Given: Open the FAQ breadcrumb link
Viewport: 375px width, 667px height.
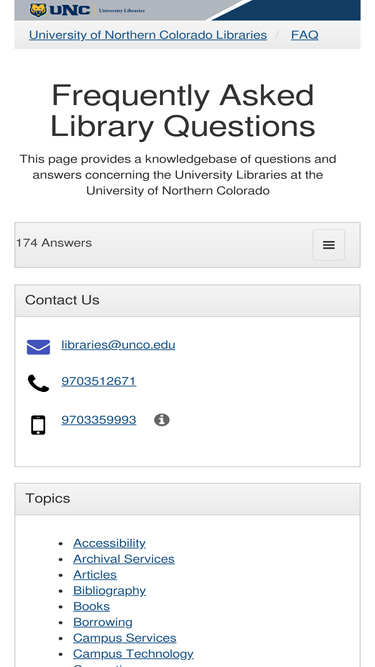Looking at the screenshot, I should (304, 35).
